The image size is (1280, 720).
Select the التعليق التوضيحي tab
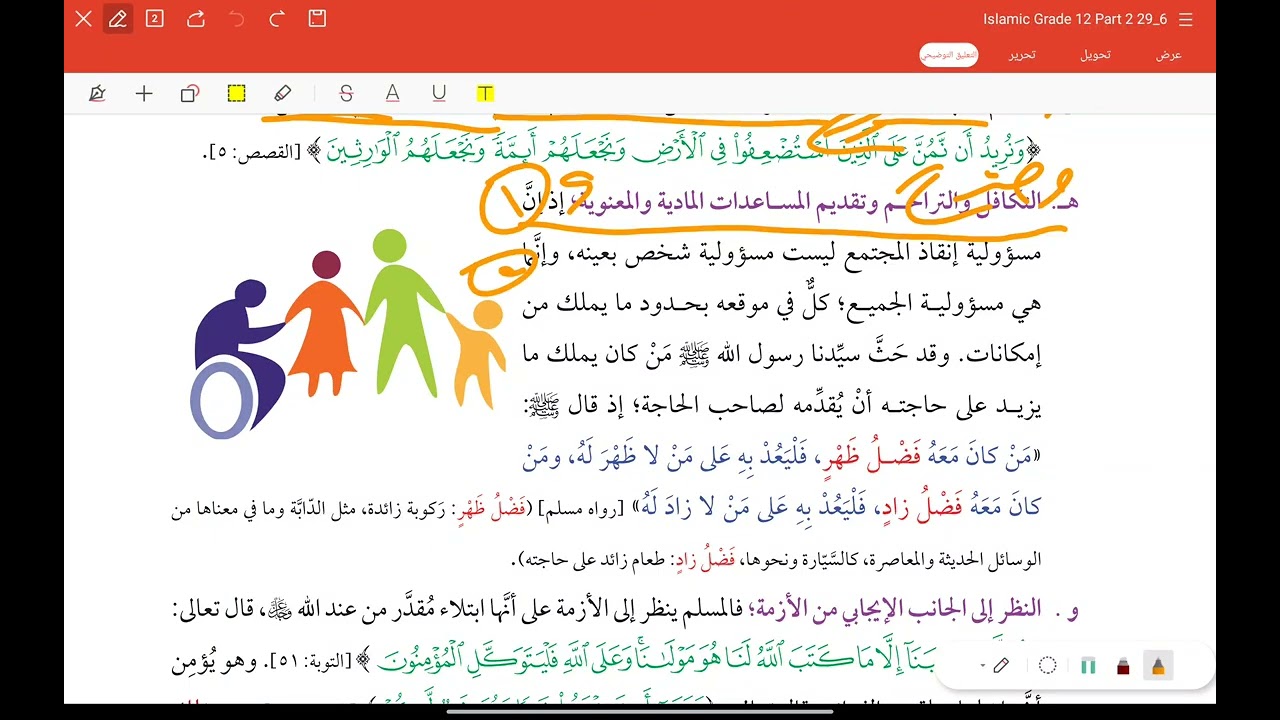click(x=948, y=55)
